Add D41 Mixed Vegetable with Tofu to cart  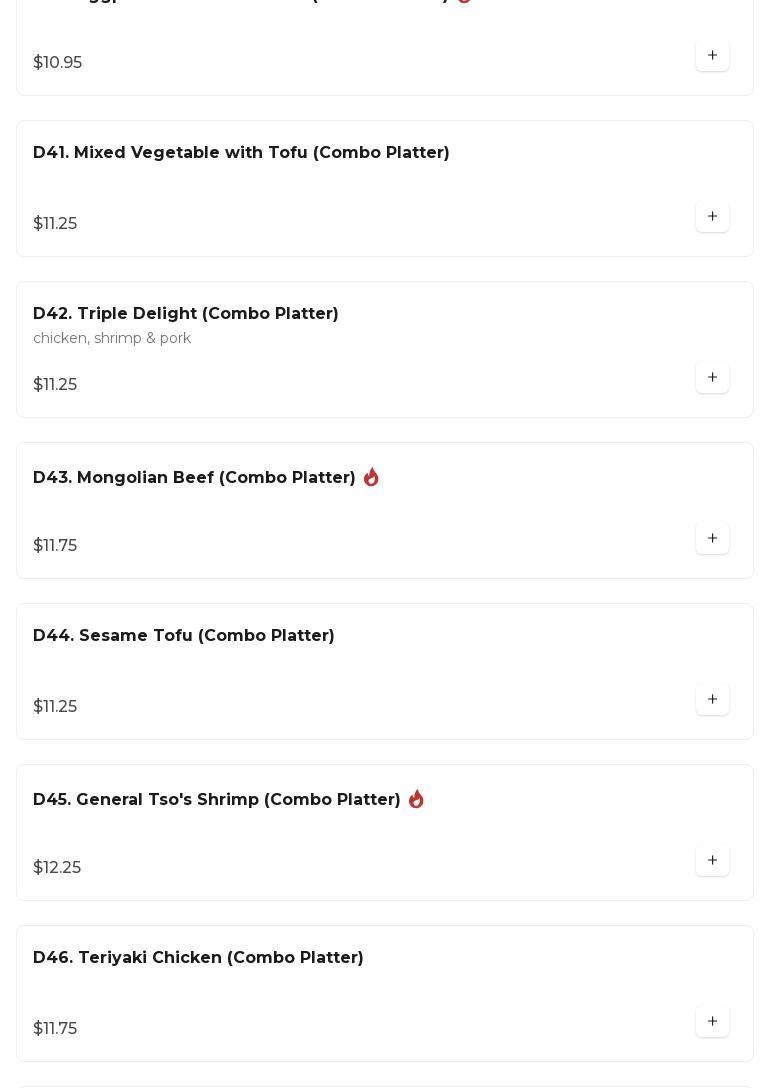tap(712, 217)
